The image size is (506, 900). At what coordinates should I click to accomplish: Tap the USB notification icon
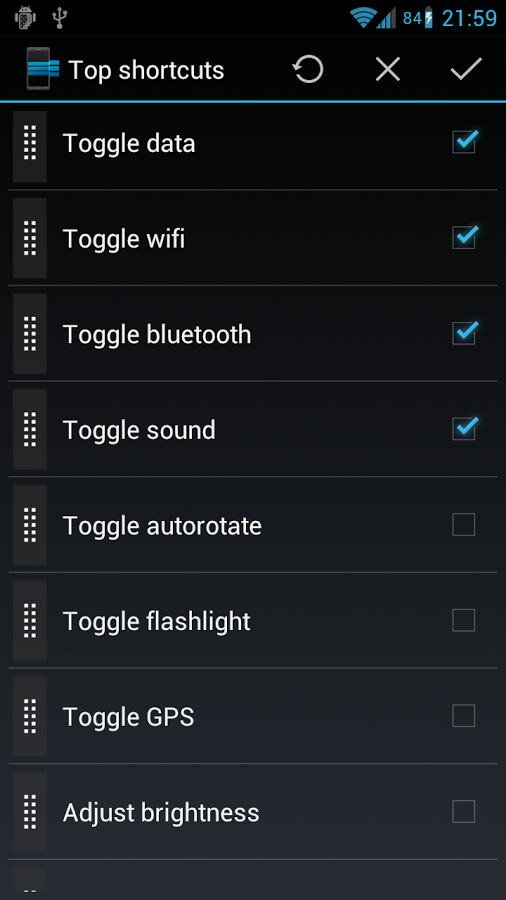pos(60,18)
